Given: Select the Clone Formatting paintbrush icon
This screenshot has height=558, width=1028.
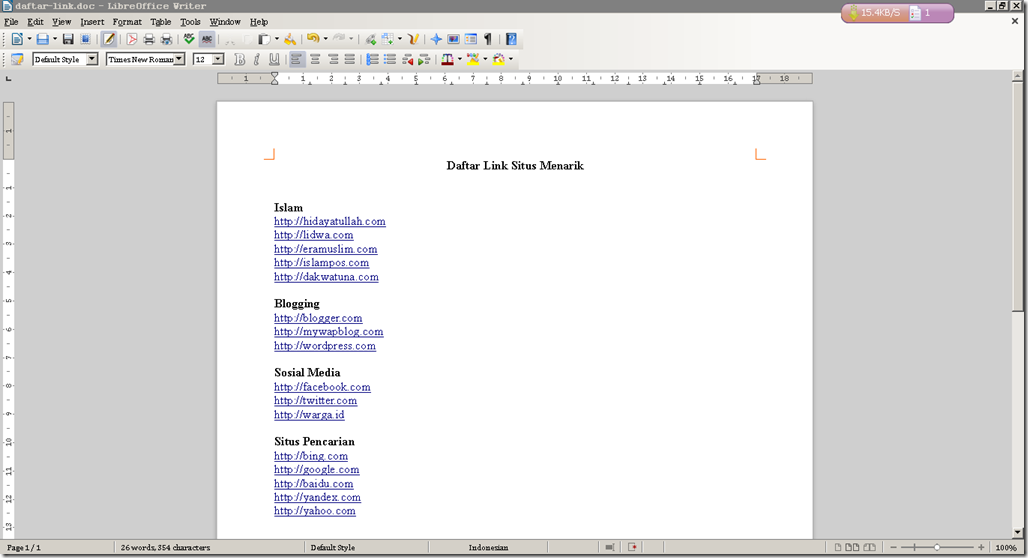Looking at the screenshot, I should pyautogui.click(x=290, y=39).
